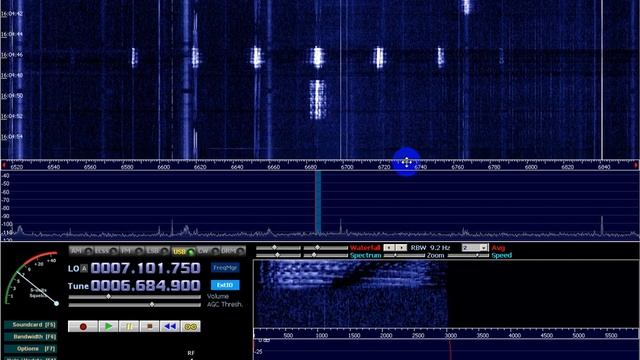The width and height of the screenshot is (640, 360).
Task: Open the FreqMgr frequency manager
Action: pos(225,268)
